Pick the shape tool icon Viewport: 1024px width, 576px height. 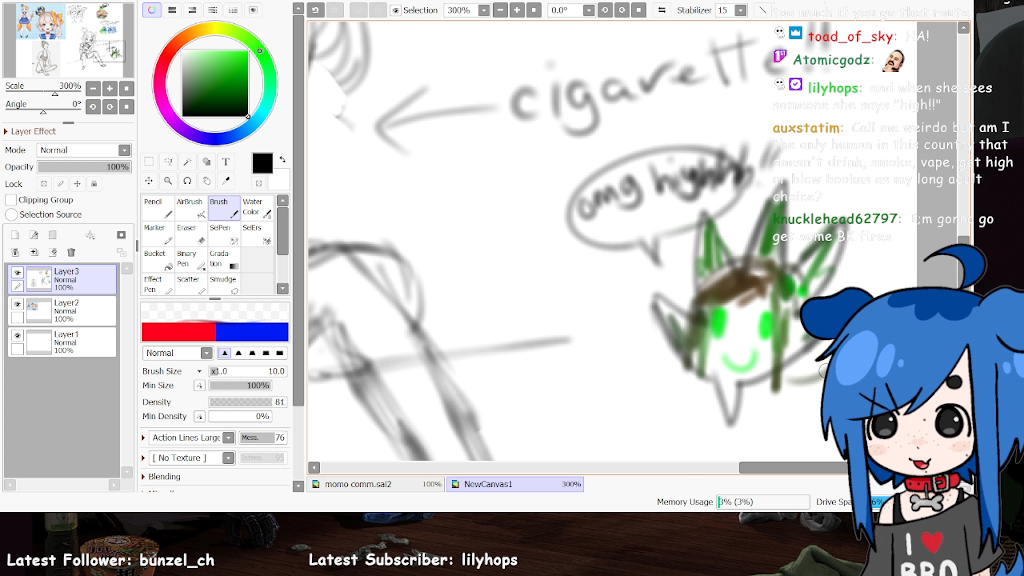click(206, 161)
